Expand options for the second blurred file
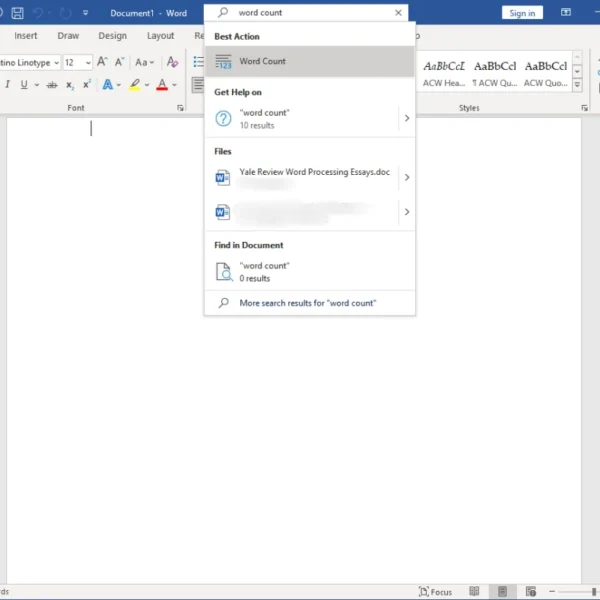 point(407,212)
